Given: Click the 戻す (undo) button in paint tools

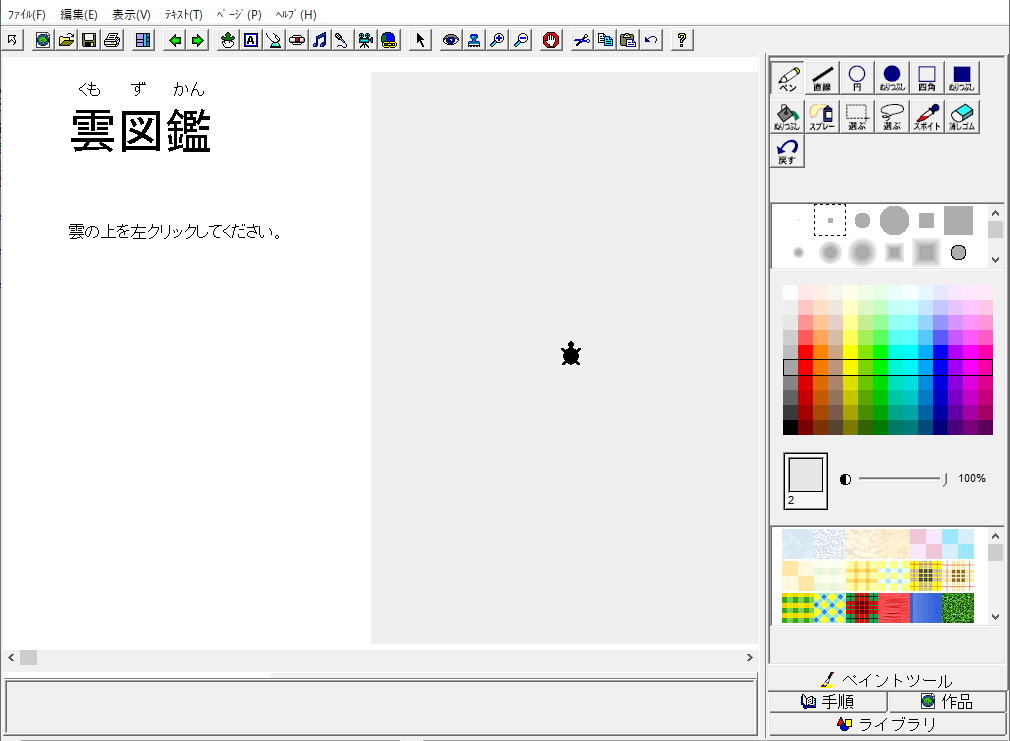Looking at the screenshot, I should tap(787, 152).
